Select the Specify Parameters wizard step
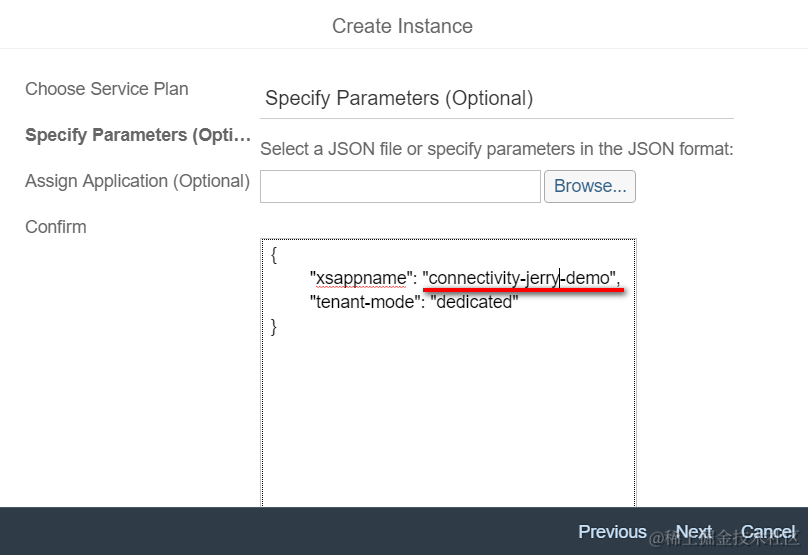808x555 pixels. [x=137, y=135]
